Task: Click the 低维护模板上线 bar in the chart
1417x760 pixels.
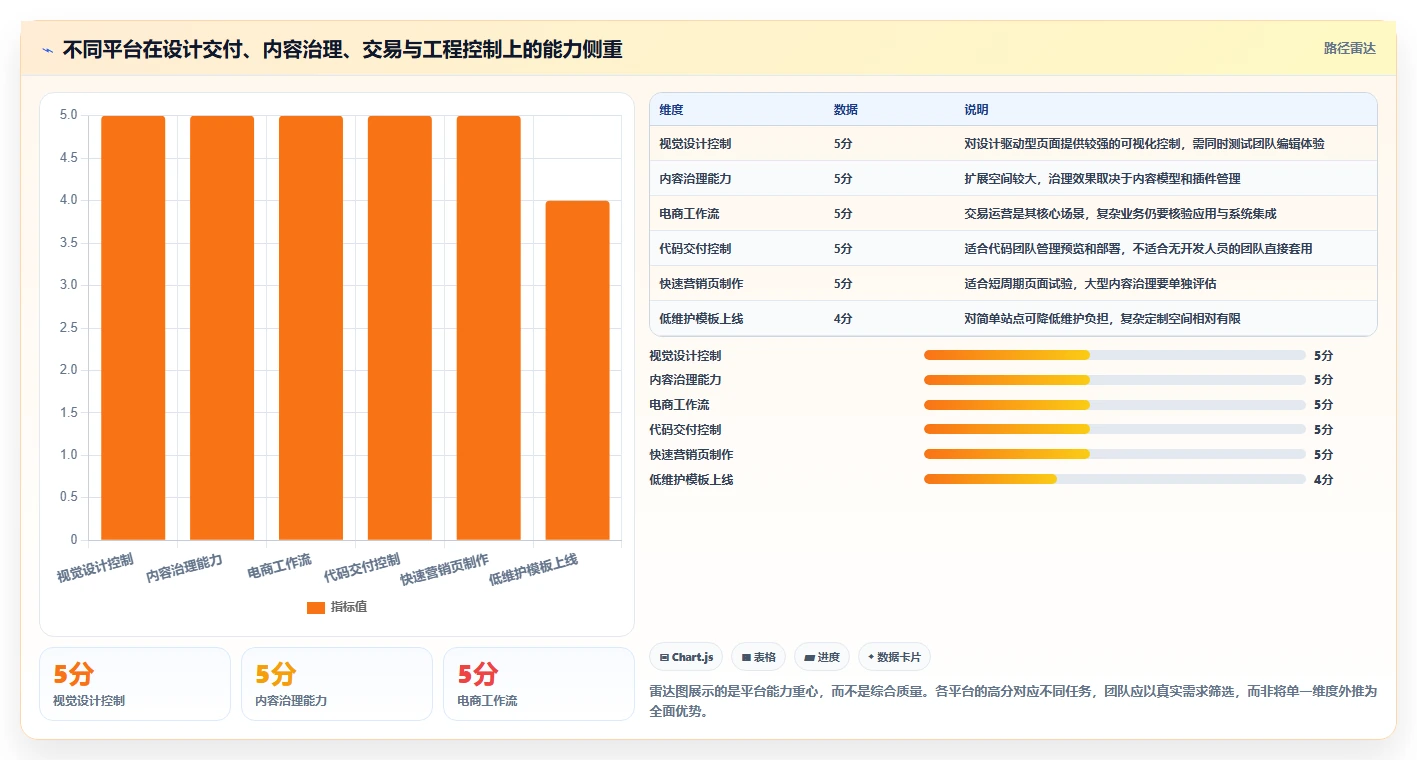Action: [x=577, y=371]
